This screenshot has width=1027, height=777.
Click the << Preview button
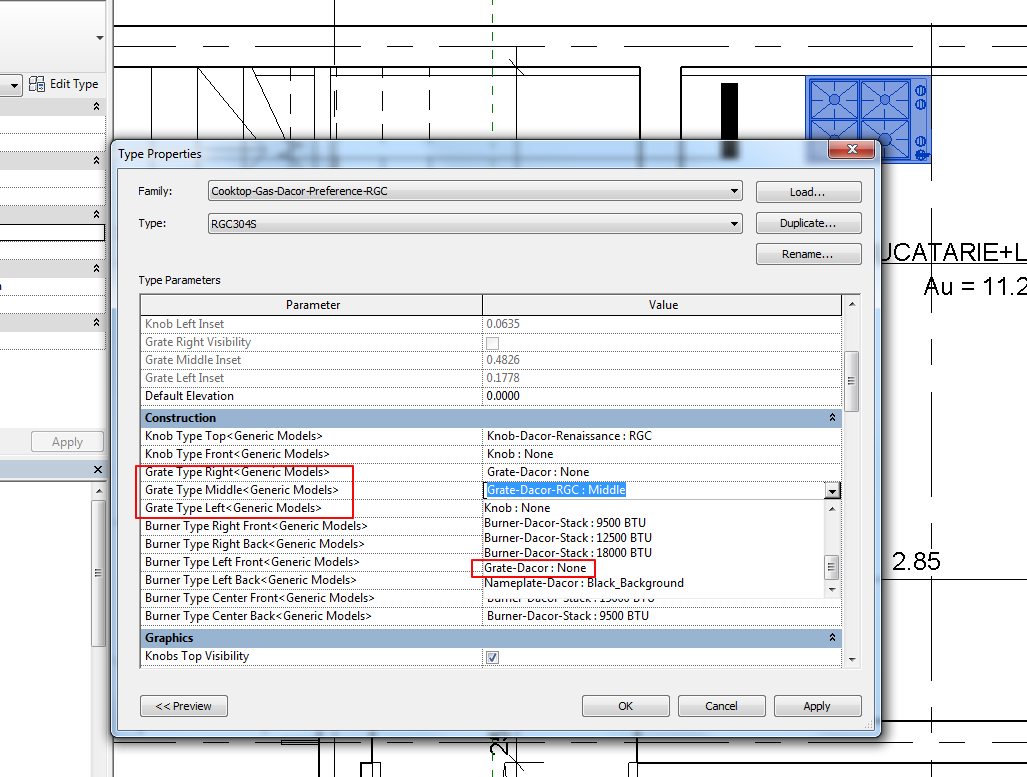[x=184, y=706]
